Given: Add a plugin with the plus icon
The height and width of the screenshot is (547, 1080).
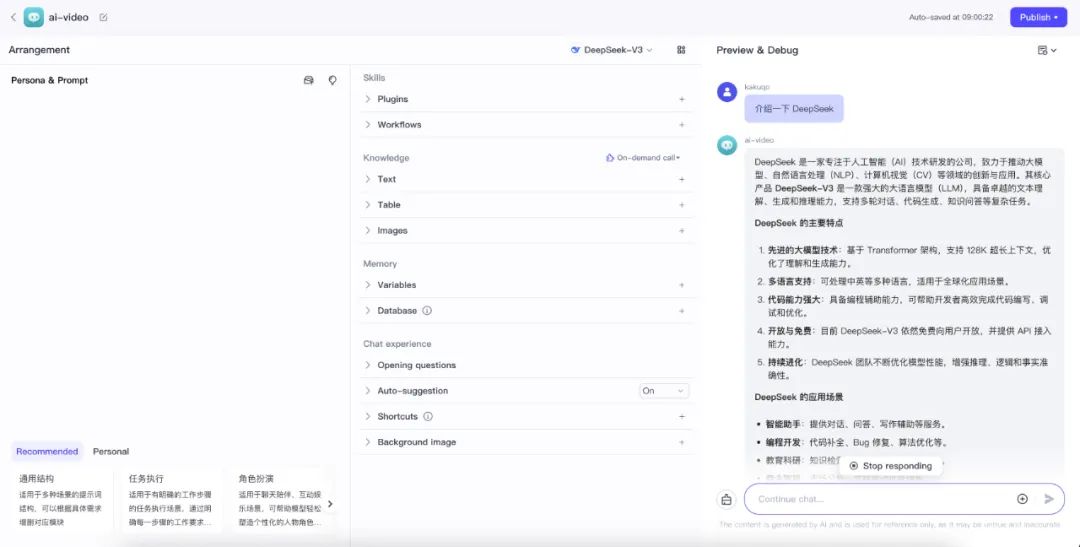Looking at the screenshot, I should tap(682, 99).
